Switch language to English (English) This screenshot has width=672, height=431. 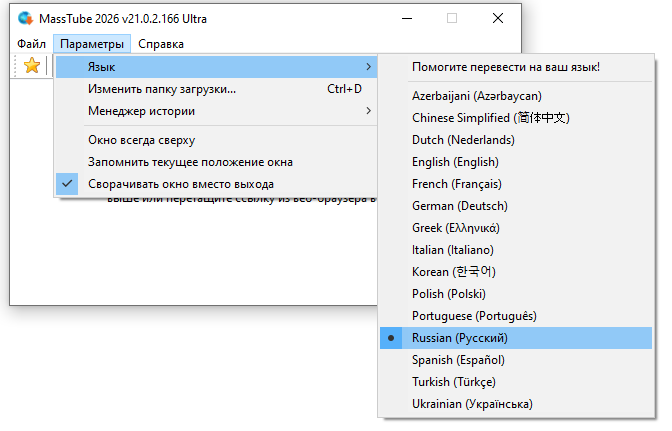pos(455,162)
